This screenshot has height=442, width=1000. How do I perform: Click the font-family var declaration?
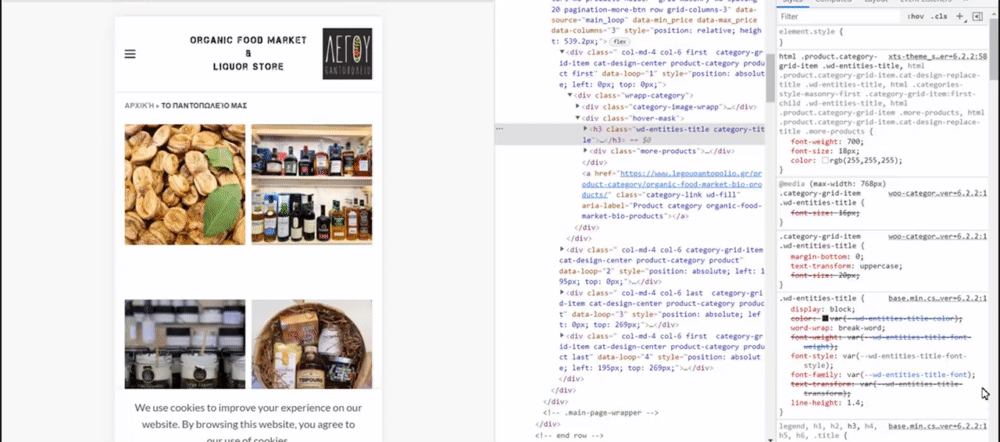883,375
